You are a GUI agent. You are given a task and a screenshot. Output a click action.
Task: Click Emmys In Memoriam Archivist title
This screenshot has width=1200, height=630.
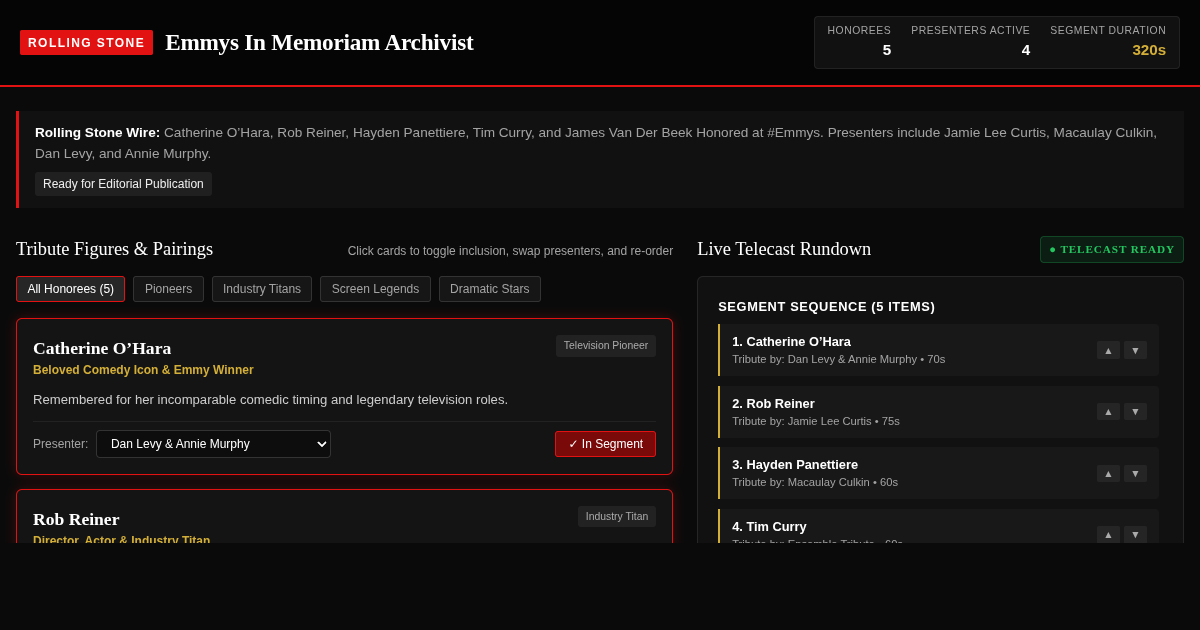pos(319,43)
